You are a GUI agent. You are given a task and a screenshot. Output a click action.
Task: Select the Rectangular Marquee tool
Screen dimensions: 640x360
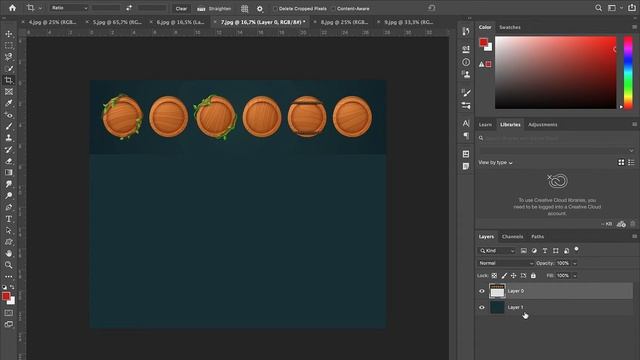(9, 45)
